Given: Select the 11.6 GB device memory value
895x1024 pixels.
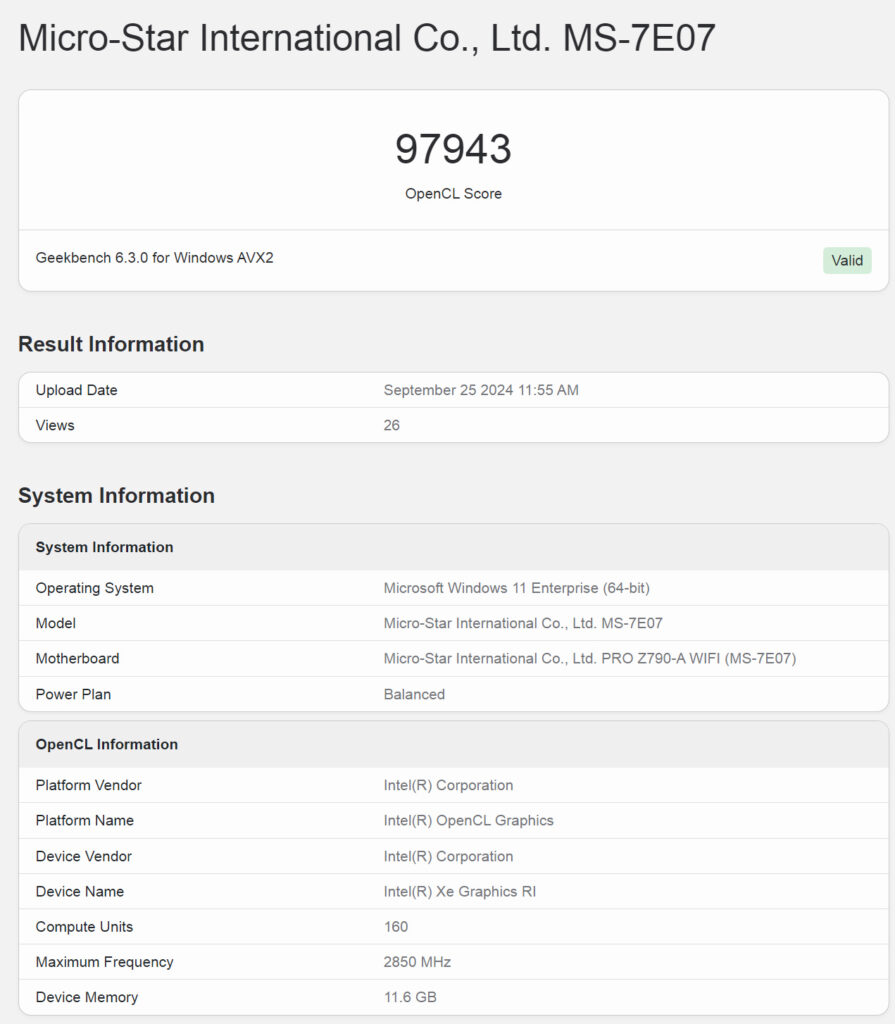Looking at the screenshot, I should (410, 998).
